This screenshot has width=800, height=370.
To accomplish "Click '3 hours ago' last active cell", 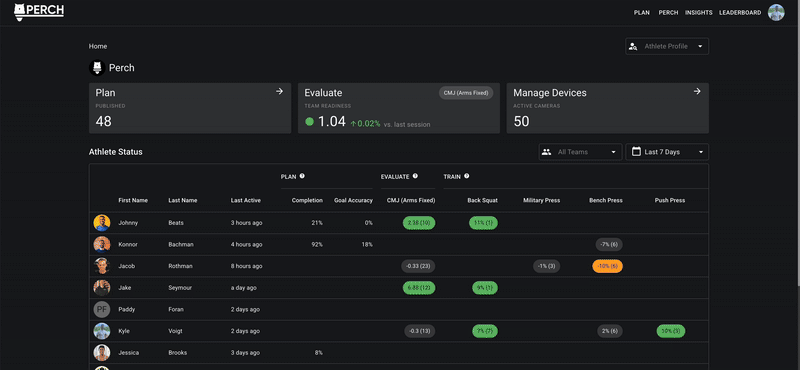I will 246,223.
